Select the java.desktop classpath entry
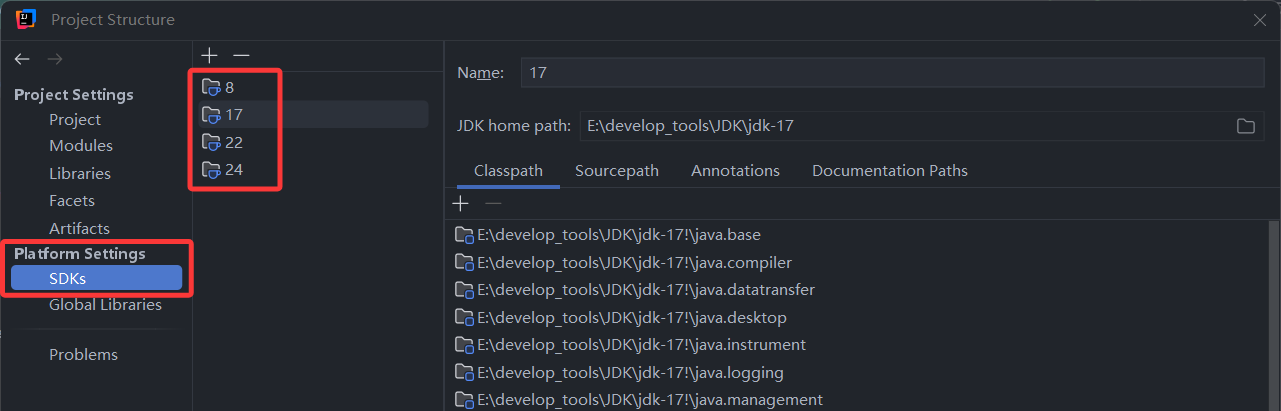 point(631,318)
